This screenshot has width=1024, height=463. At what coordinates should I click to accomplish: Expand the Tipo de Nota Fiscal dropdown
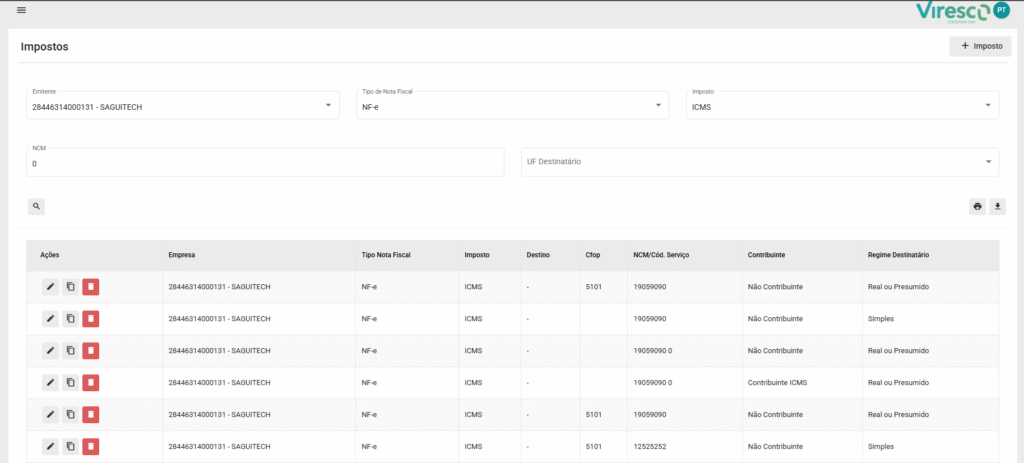pyautogui.click(x=512, y=104)
